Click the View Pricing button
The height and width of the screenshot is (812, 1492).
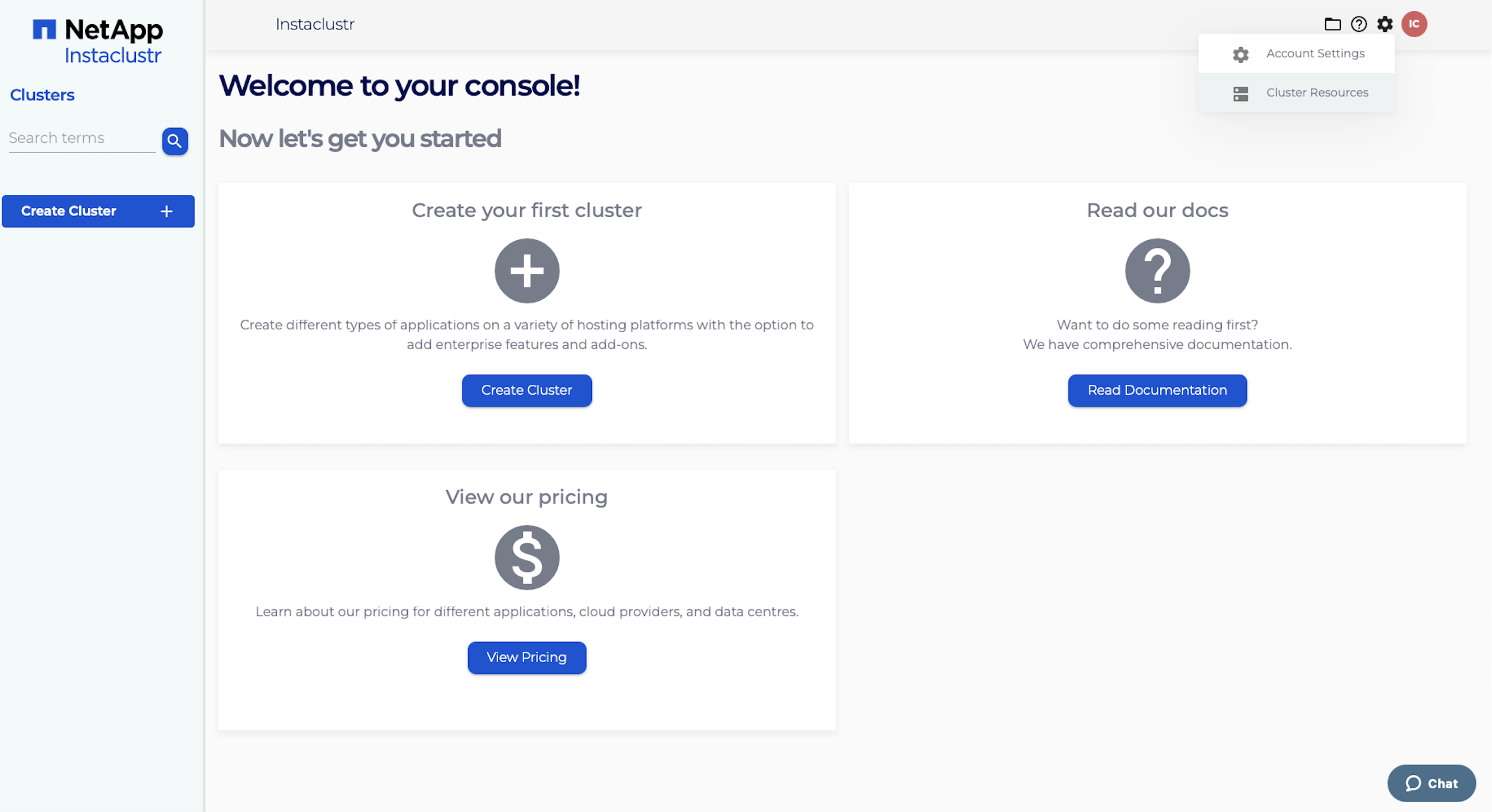526,657
